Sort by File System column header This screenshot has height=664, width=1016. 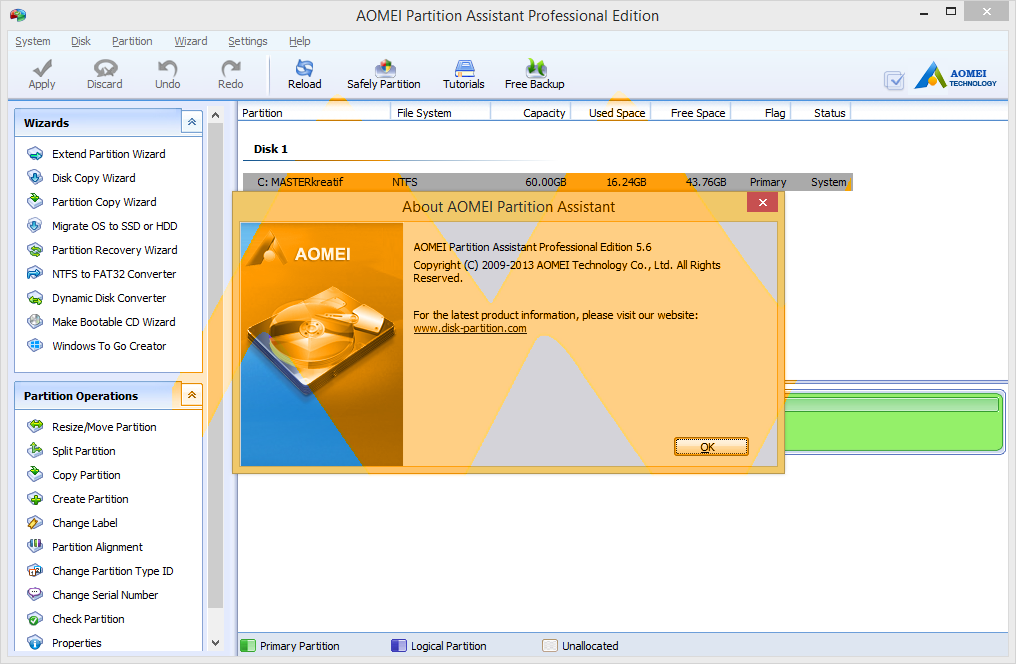point(441,113)
